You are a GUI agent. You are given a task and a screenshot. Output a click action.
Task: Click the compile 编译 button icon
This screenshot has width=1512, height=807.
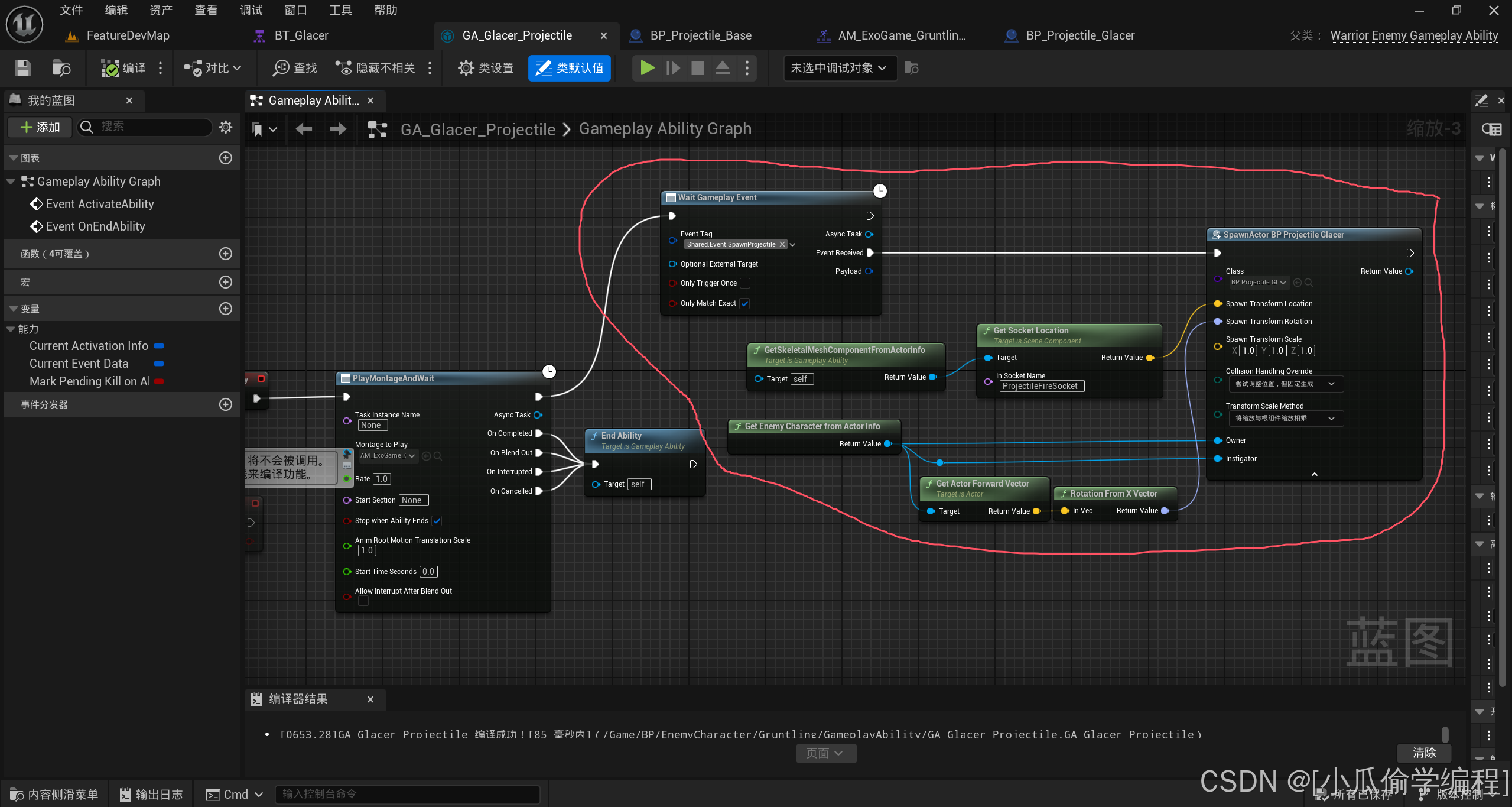pos(110,68)
